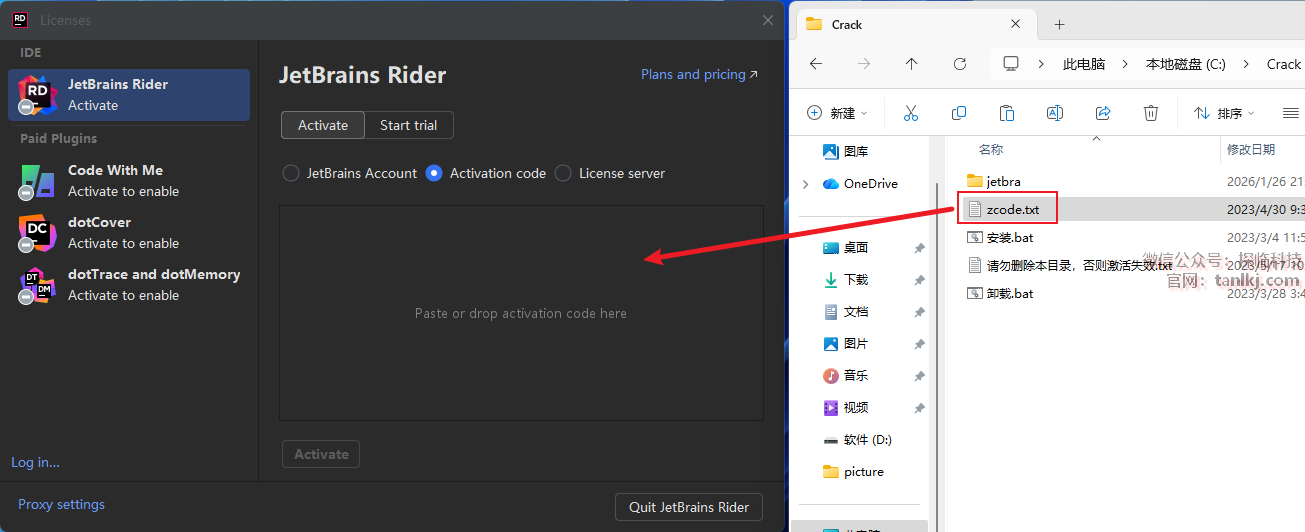1305x532 pixels.
Task: Click the Refresh icon beside address bar
Action: click(x=960, y=64)
